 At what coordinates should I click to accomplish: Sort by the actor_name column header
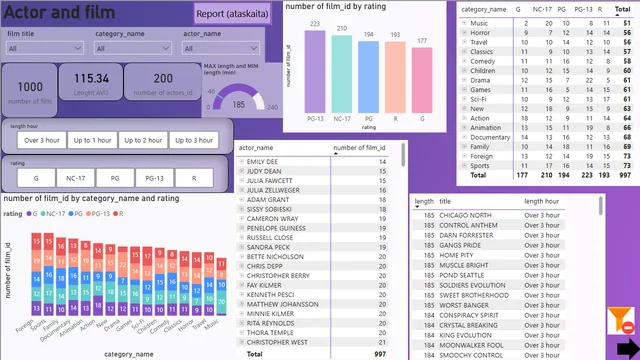click(256, 148)
